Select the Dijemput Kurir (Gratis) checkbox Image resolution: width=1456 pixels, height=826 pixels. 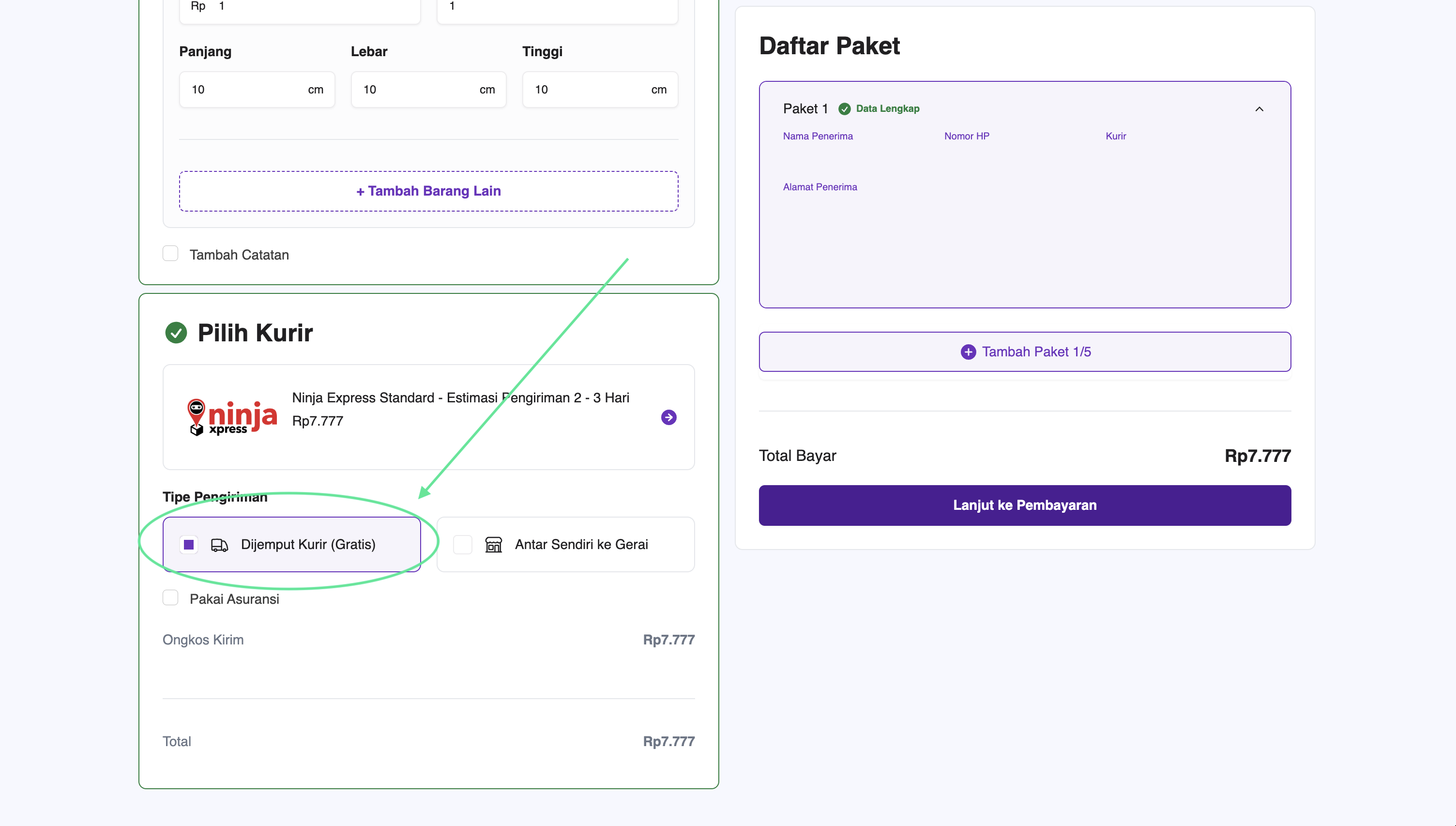point(189,545)
